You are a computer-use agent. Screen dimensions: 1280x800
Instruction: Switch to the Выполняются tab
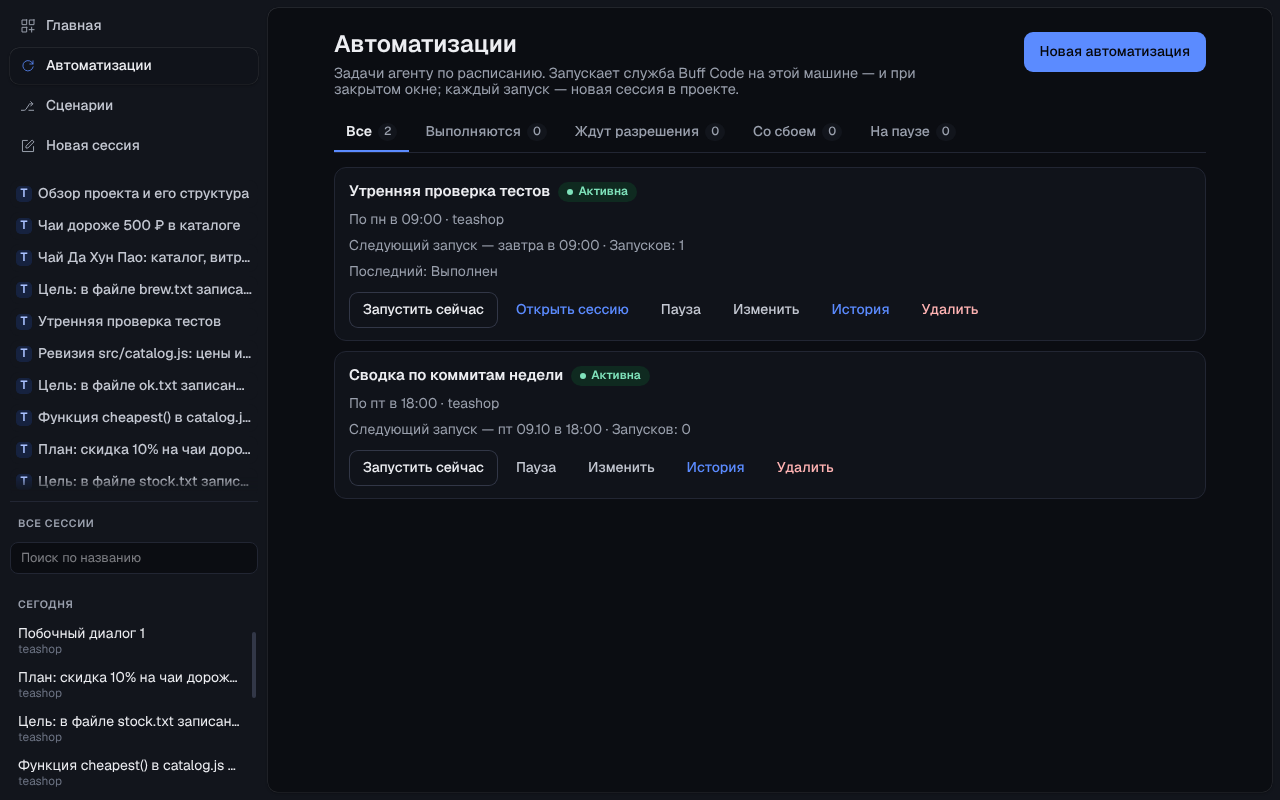[485, 131]
